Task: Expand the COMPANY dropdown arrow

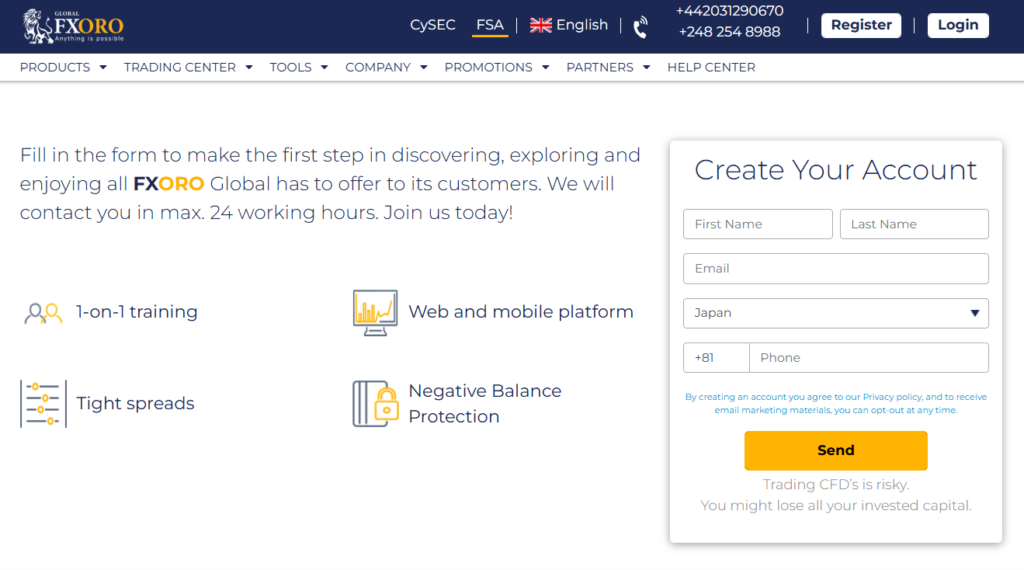Action: click(424, 67)
